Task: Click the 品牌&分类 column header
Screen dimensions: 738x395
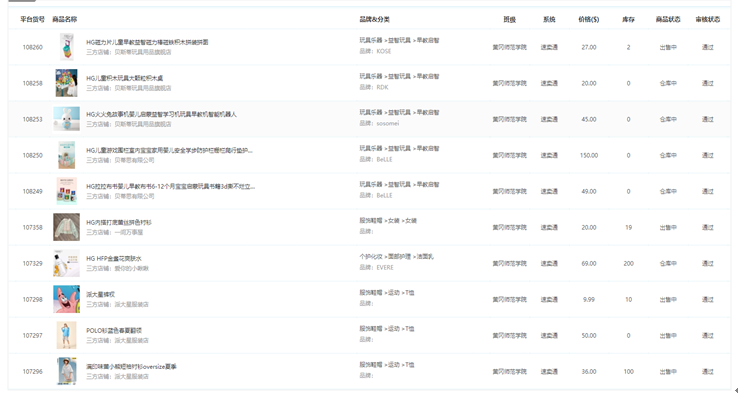Action: 375,19
